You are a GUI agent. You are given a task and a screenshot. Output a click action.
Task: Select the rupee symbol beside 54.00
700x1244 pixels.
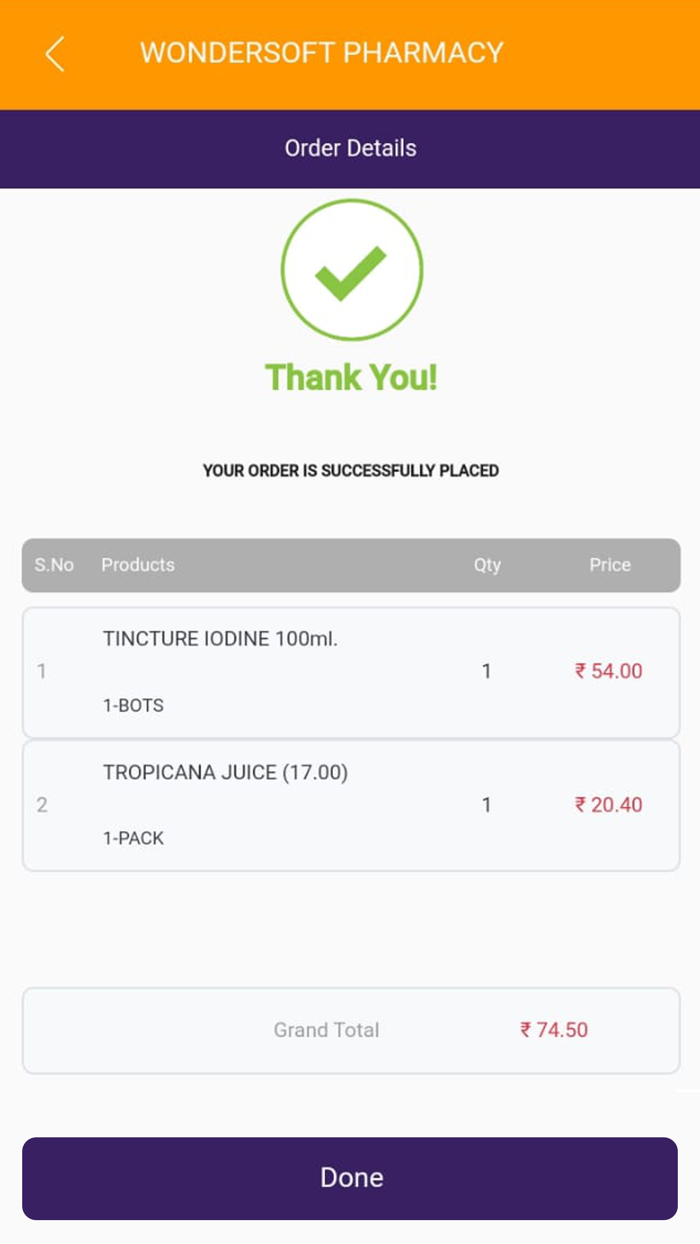582,671
